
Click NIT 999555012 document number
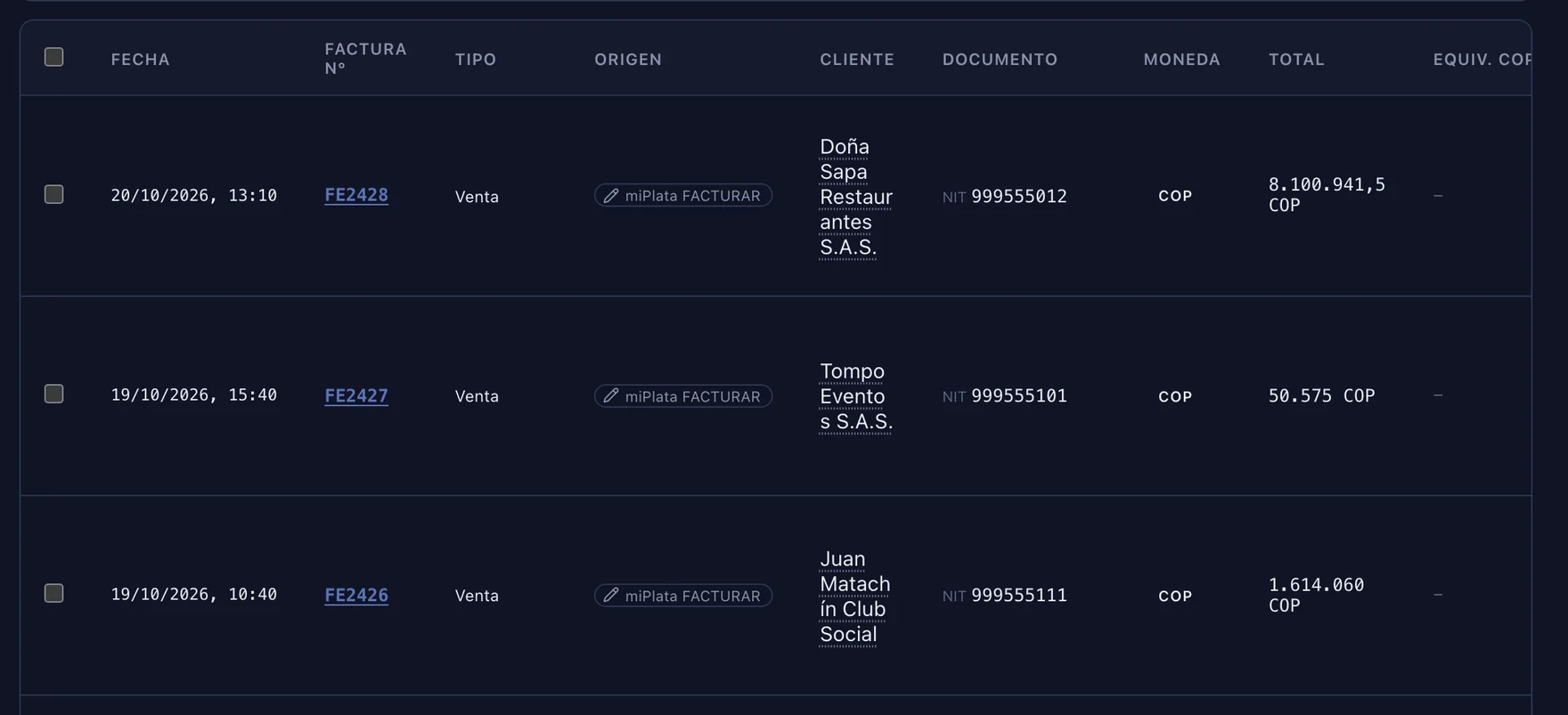[x=1005, y=196]
